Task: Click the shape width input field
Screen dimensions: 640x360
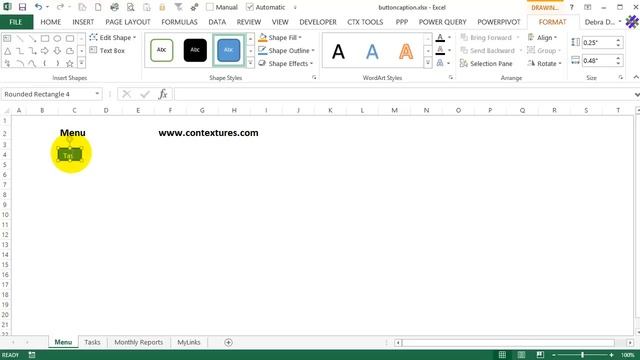Action: pos(599,61)
